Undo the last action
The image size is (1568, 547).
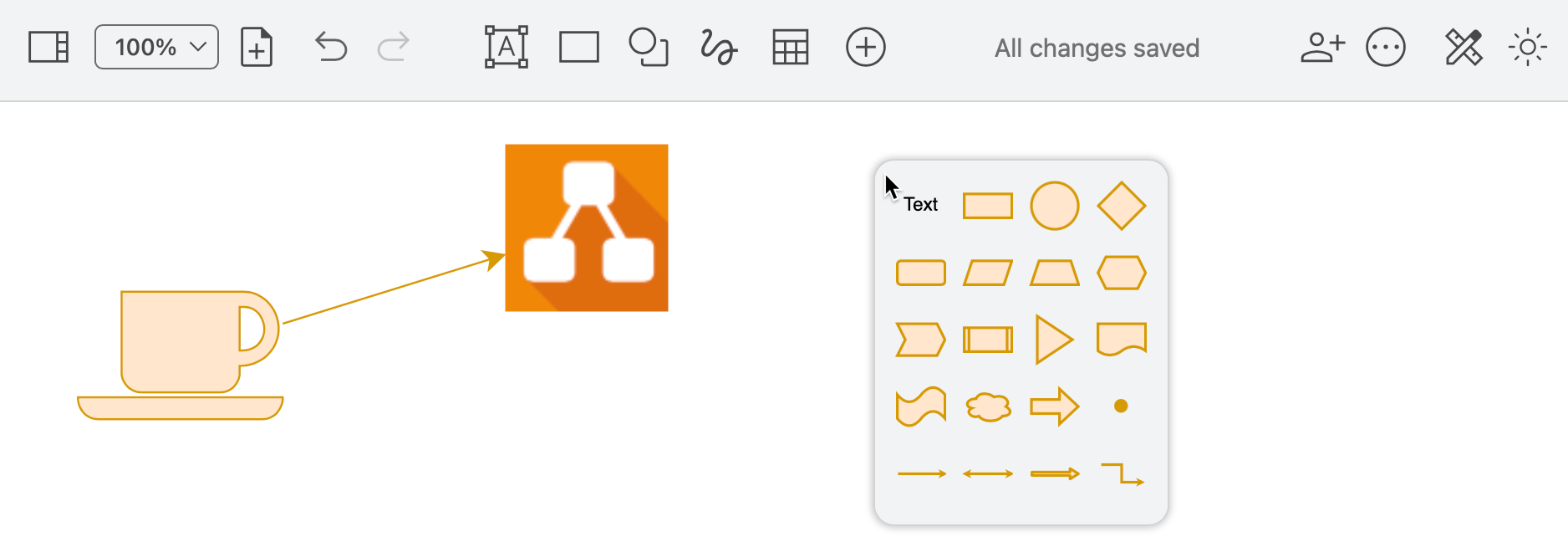point(329,47)
